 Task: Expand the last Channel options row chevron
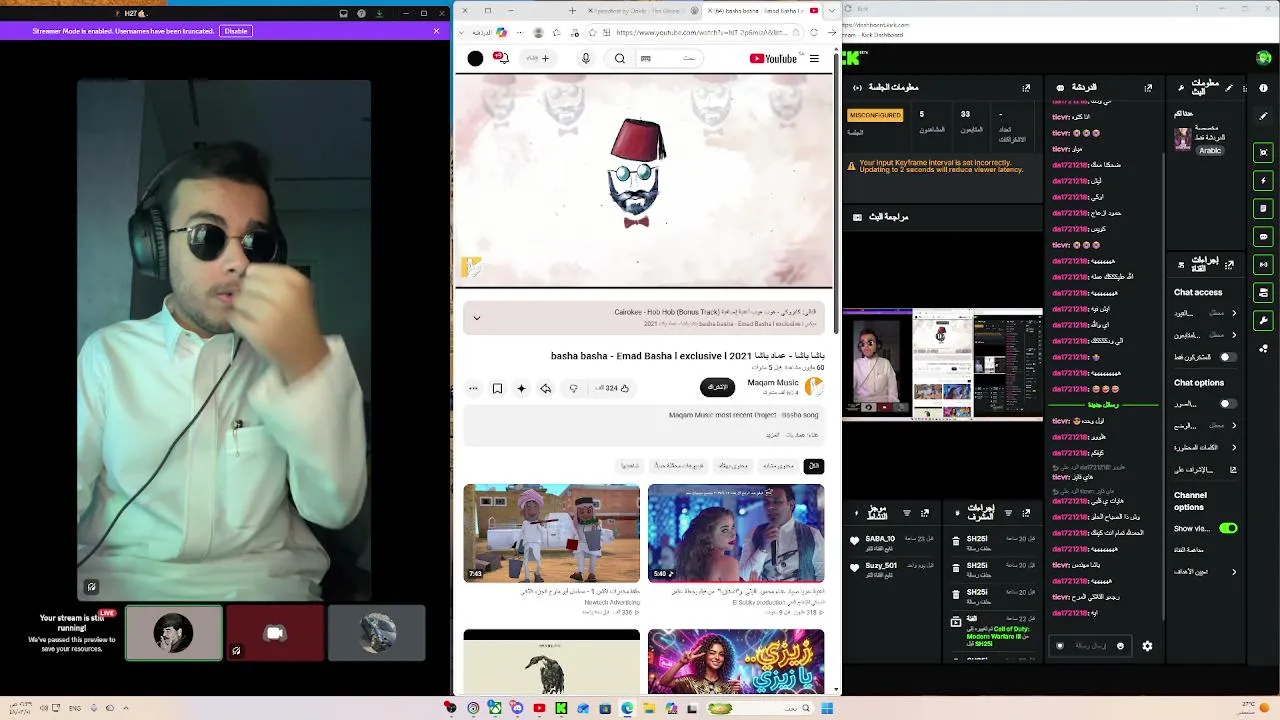click(1234, 572)
